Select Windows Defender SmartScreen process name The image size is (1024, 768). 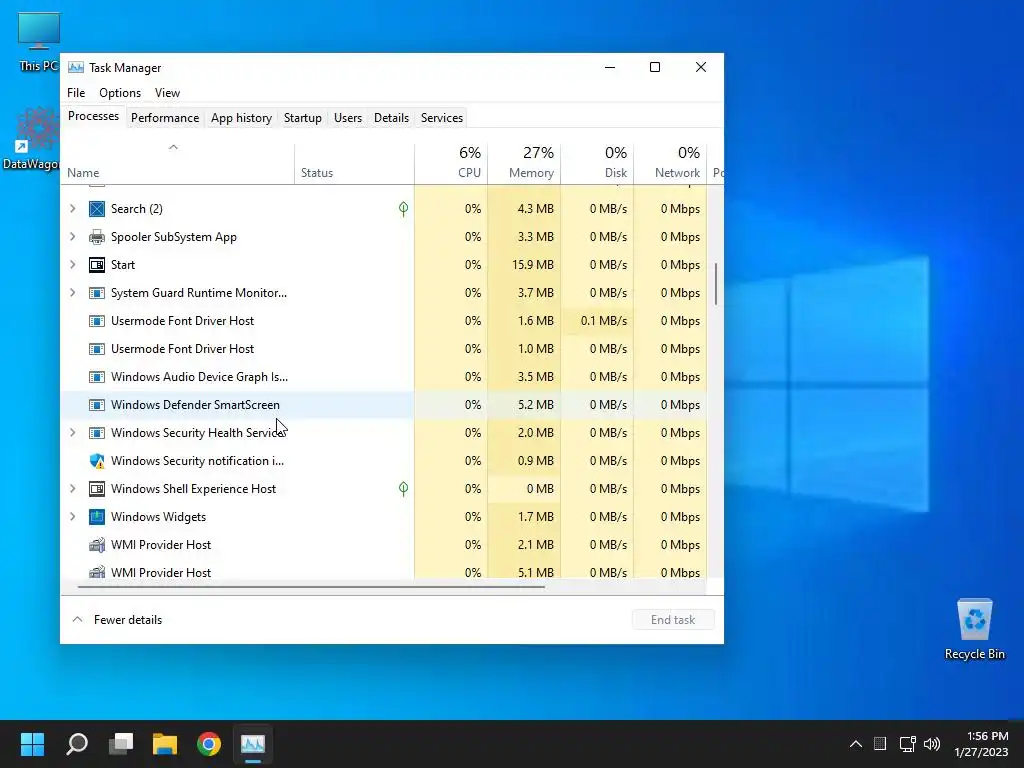coord(195,405)
